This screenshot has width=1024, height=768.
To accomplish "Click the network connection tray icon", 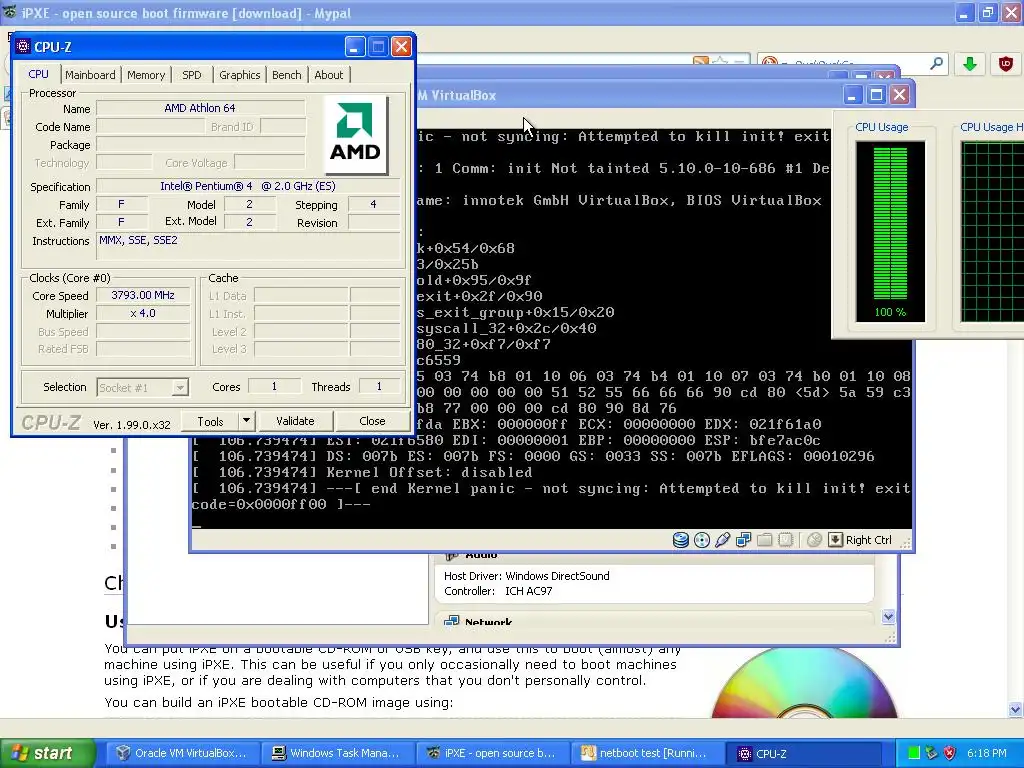I will (931, 753).
